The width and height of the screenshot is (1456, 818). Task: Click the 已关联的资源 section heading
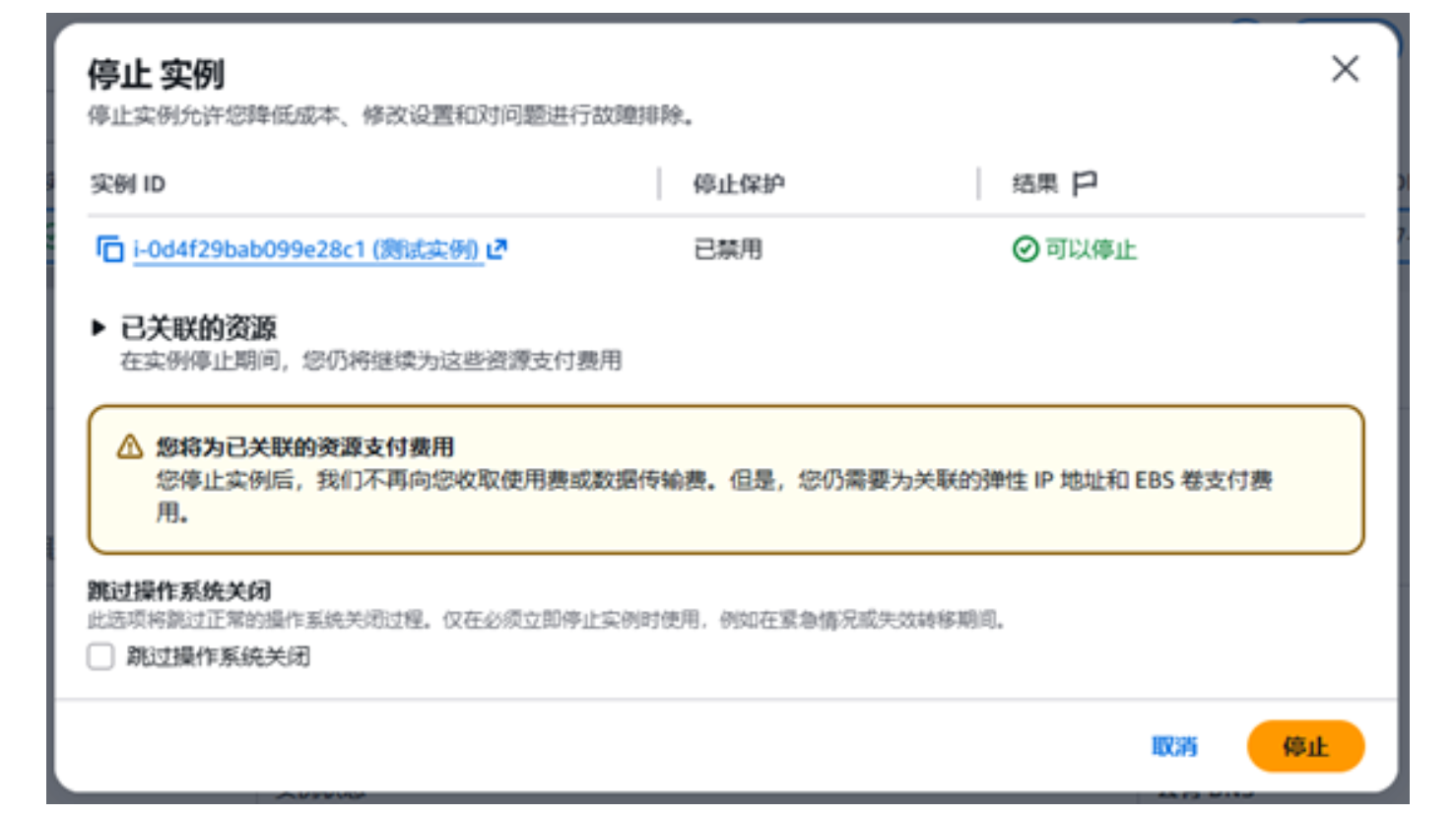[x=198, y=327]
